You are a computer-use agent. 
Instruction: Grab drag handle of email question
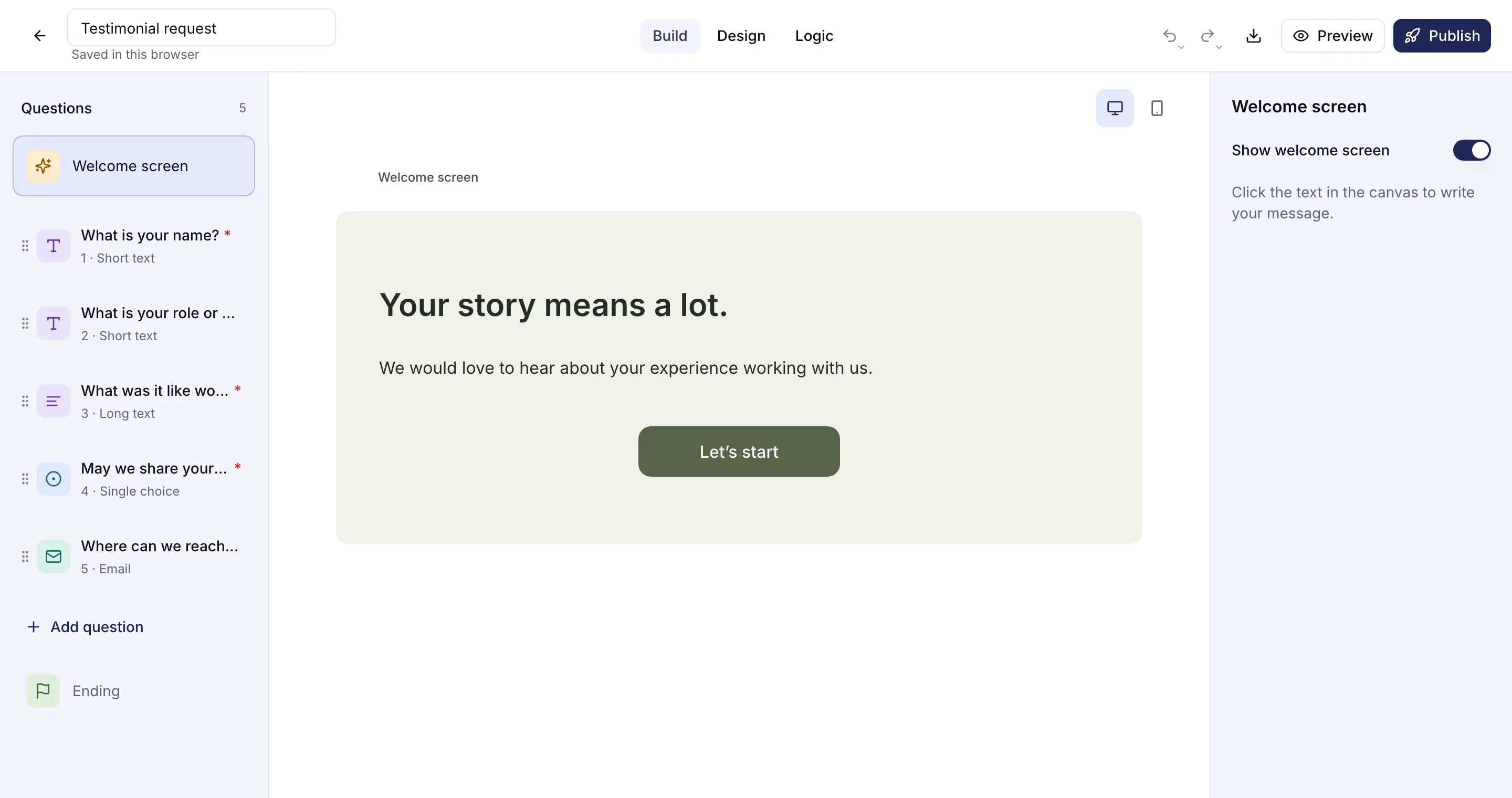click(25, 556)
